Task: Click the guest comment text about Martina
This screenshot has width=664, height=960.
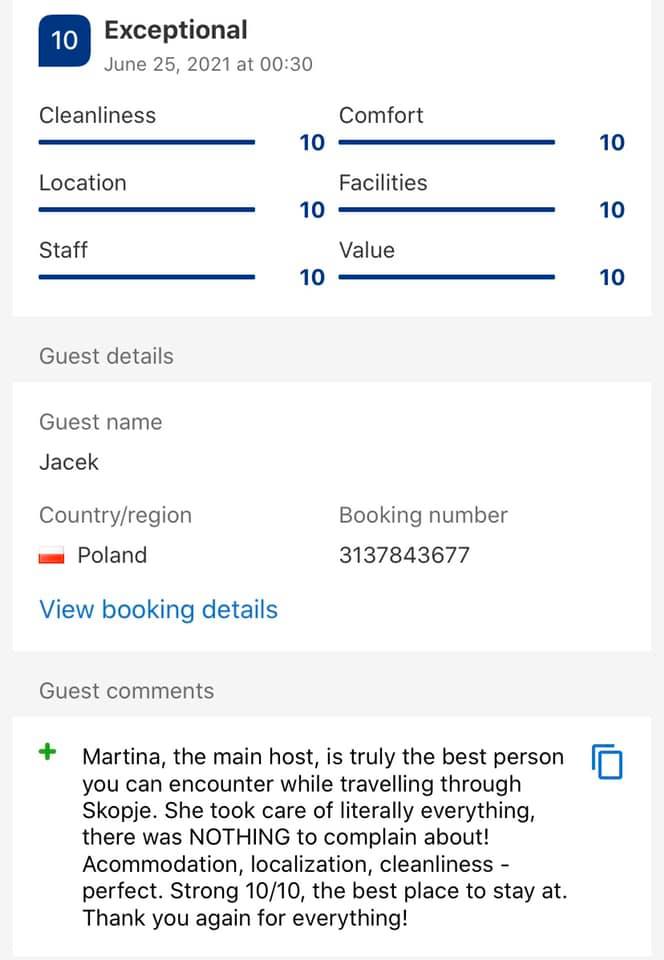Action: tap(325, 837)
